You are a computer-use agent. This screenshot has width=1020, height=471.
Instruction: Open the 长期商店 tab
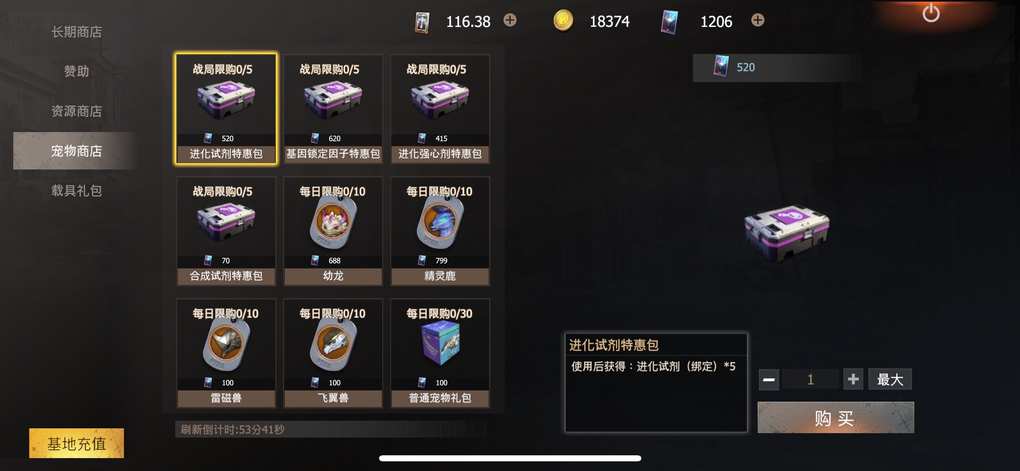[x=77, y=31]
